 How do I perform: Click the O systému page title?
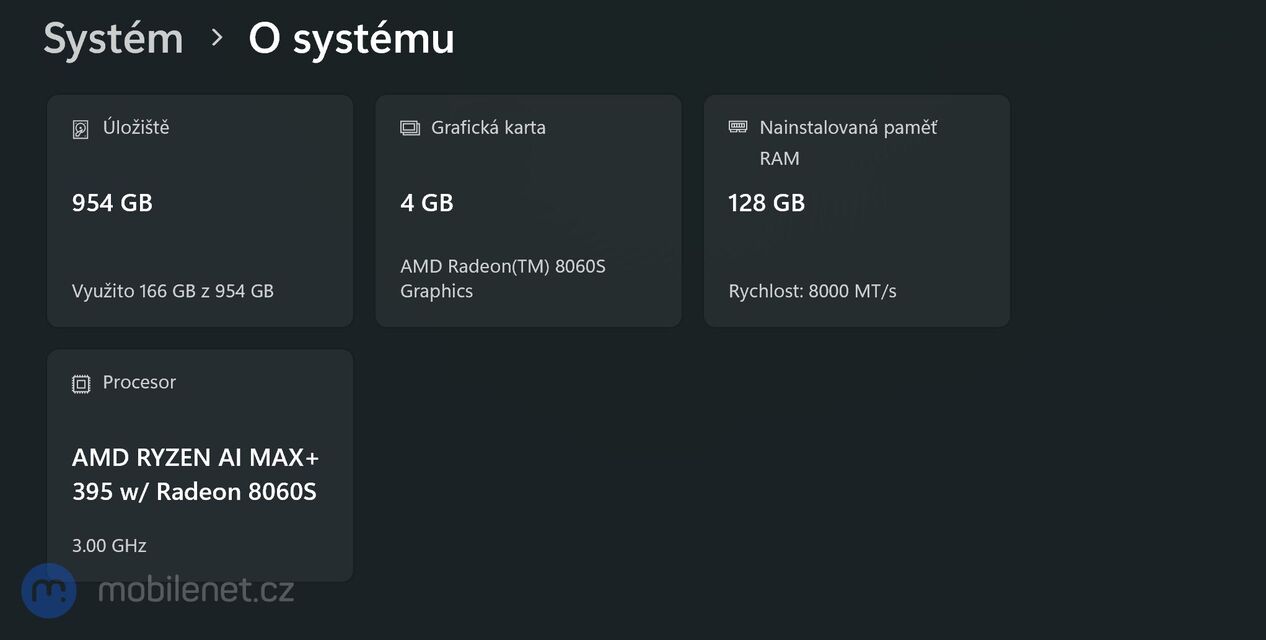pyautogui.click(x=352, y=38)
